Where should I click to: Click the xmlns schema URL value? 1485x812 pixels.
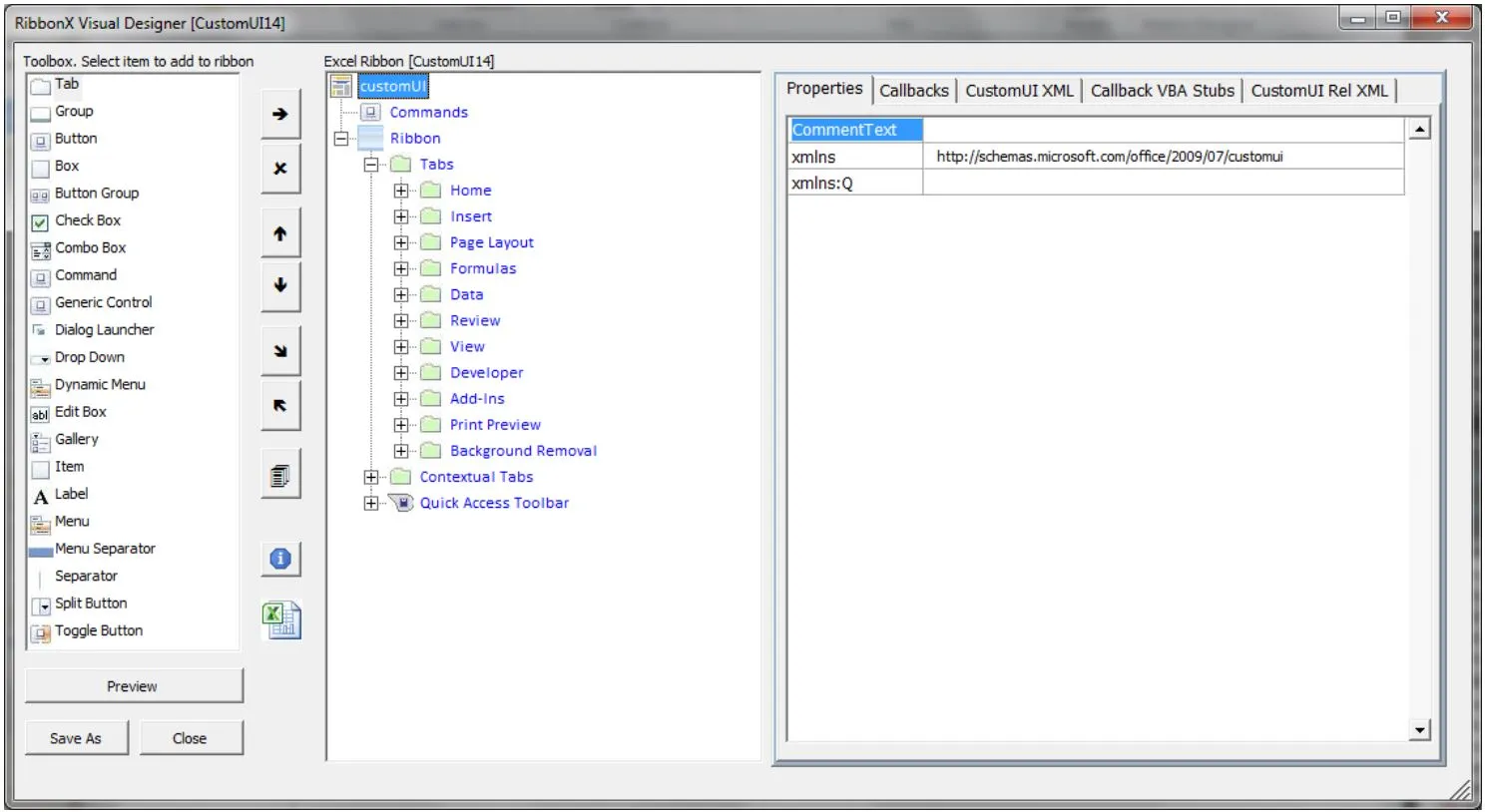pyautogui.click(x=1110, y=157)
